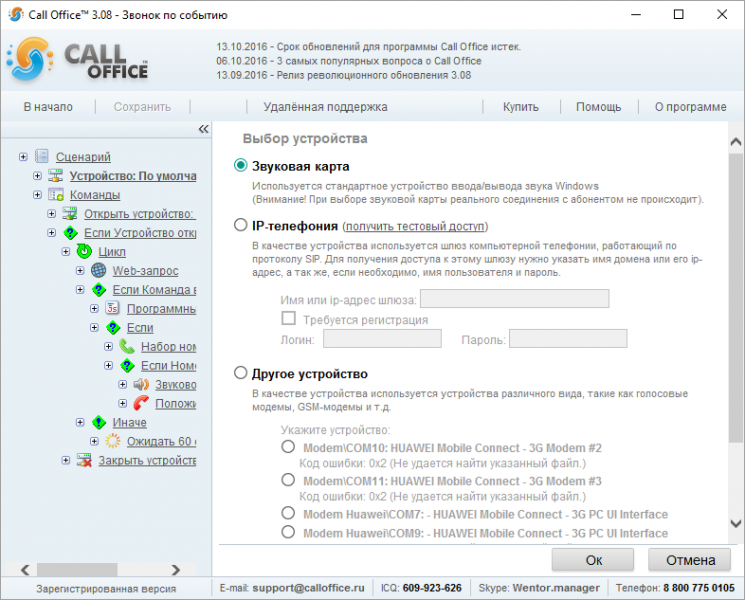Expand the Цикл tree node

[66, 251]
